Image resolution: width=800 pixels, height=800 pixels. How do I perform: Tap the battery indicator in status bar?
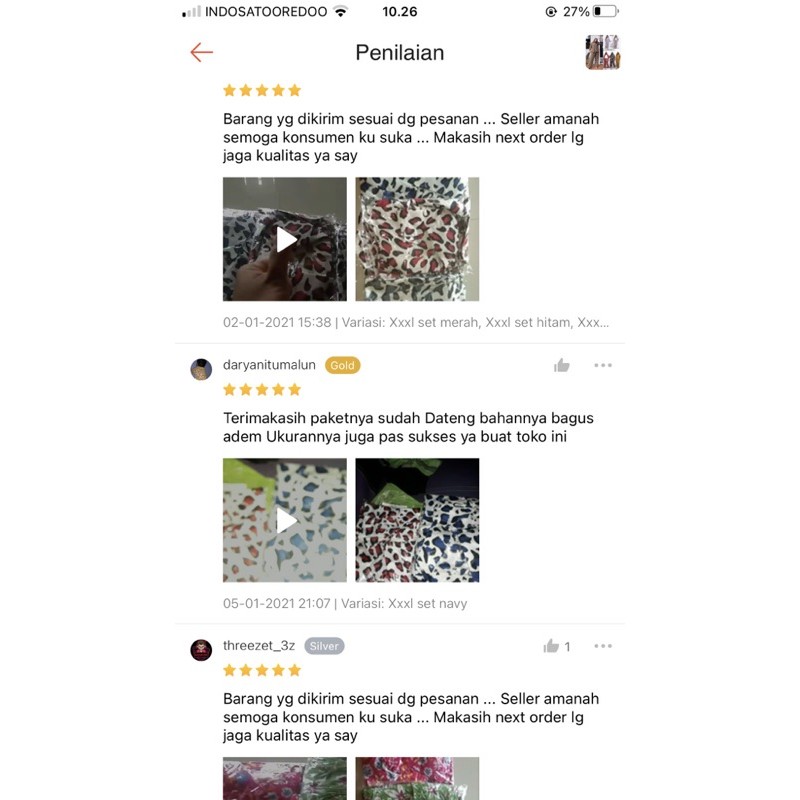[606, 11]
